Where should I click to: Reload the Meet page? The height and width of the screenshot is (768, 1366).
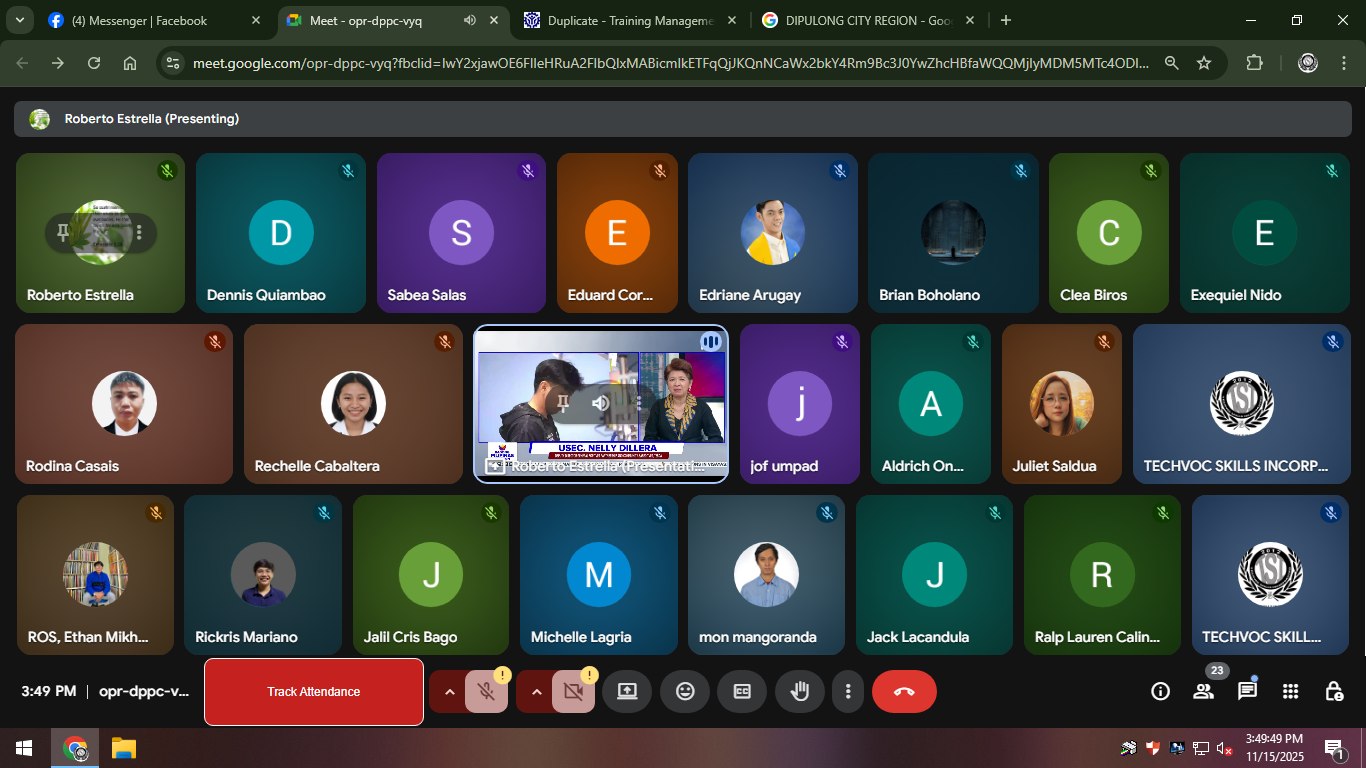[x=94, y=63]
